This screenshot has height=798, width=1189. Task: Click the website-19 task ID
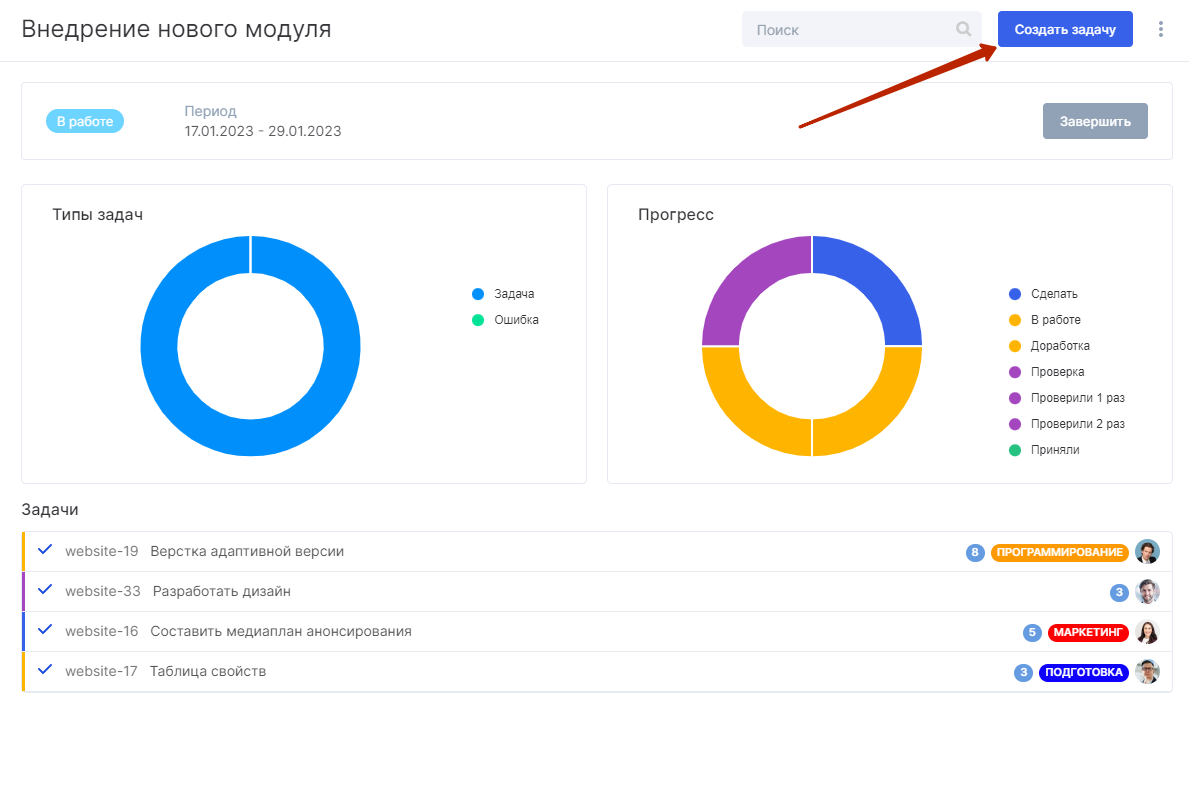coord(102,551)
